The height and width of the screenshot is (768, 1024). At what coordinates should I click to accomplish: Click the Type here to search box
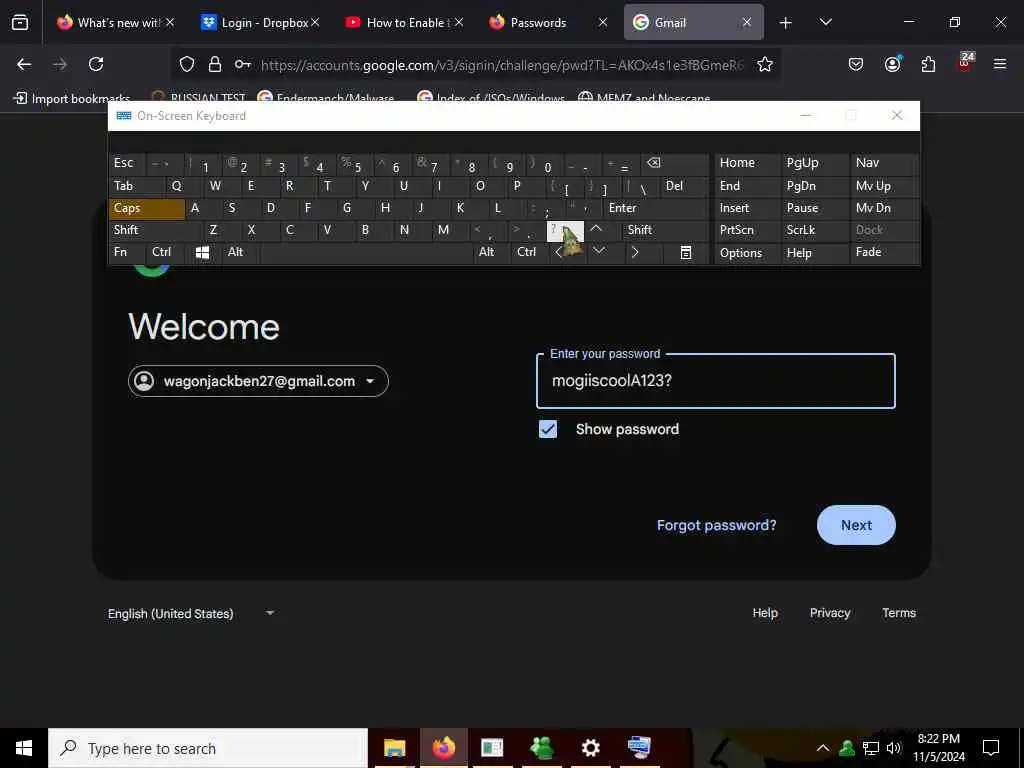[x=208, y=748]
